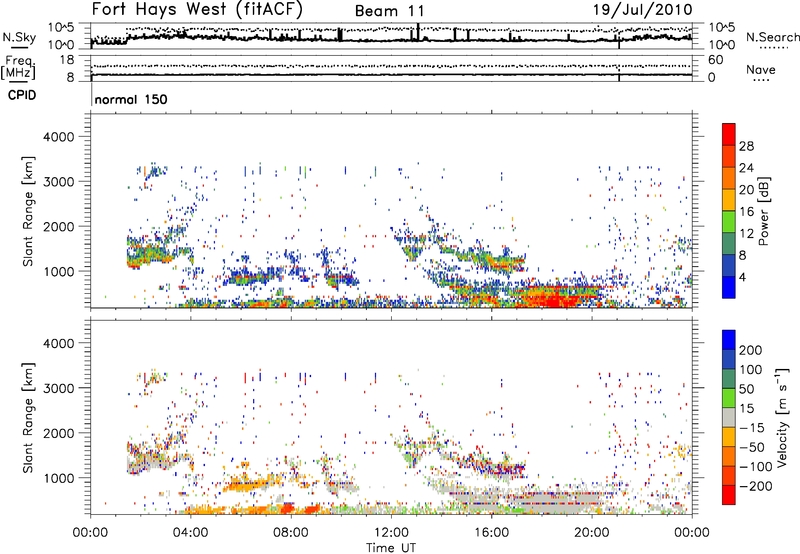The height and width of the screenshot is (554, 800).
Task: Click the "Nave" legend label
Action: 760,70
